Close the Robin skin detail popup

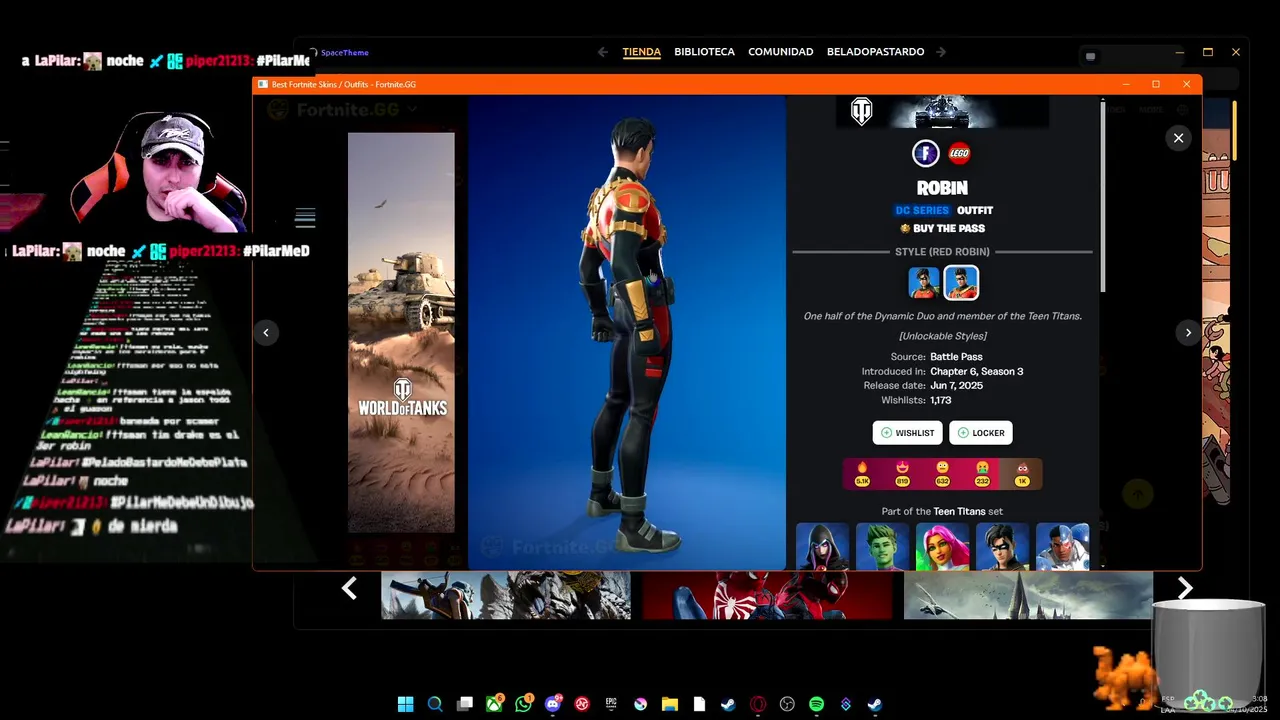pos(1178,138)
